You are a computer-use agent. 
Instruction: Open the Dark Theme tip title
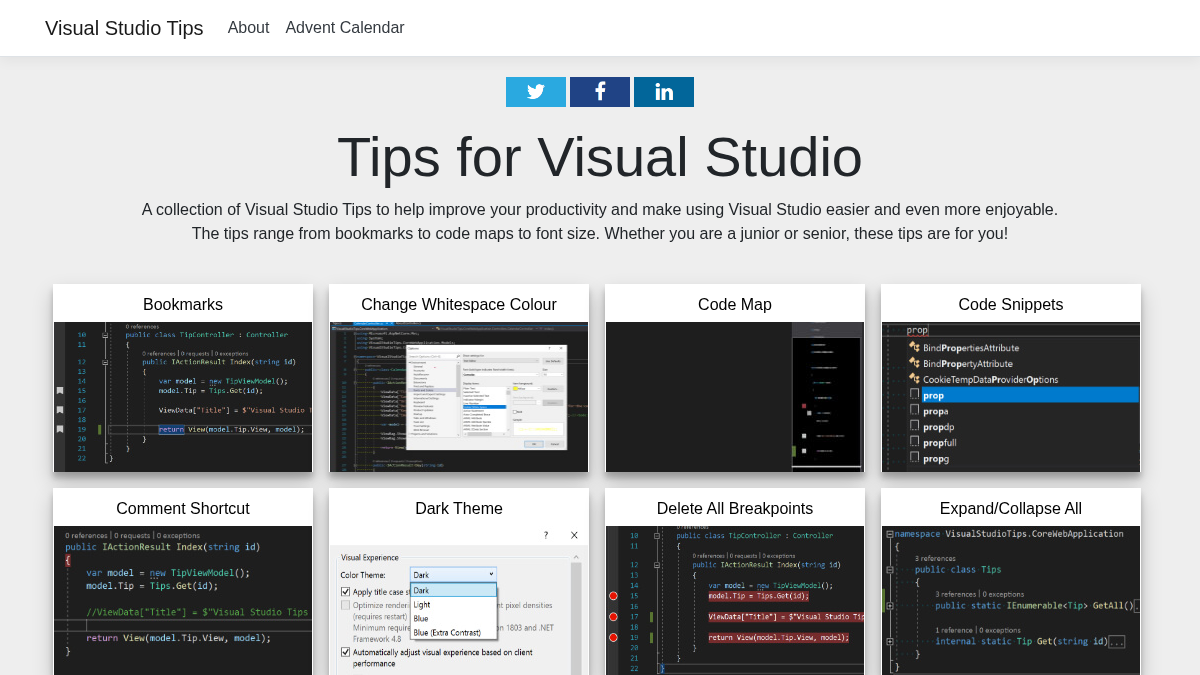[459, 509]
